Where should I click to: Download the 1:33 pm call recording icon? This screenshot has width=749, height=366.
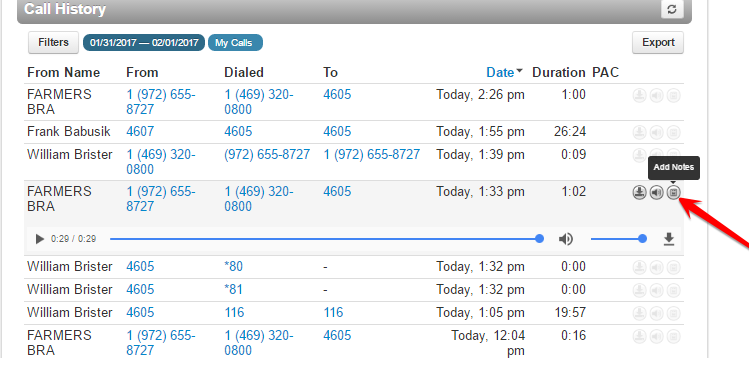pyautogui.click(x=640, y=193)
